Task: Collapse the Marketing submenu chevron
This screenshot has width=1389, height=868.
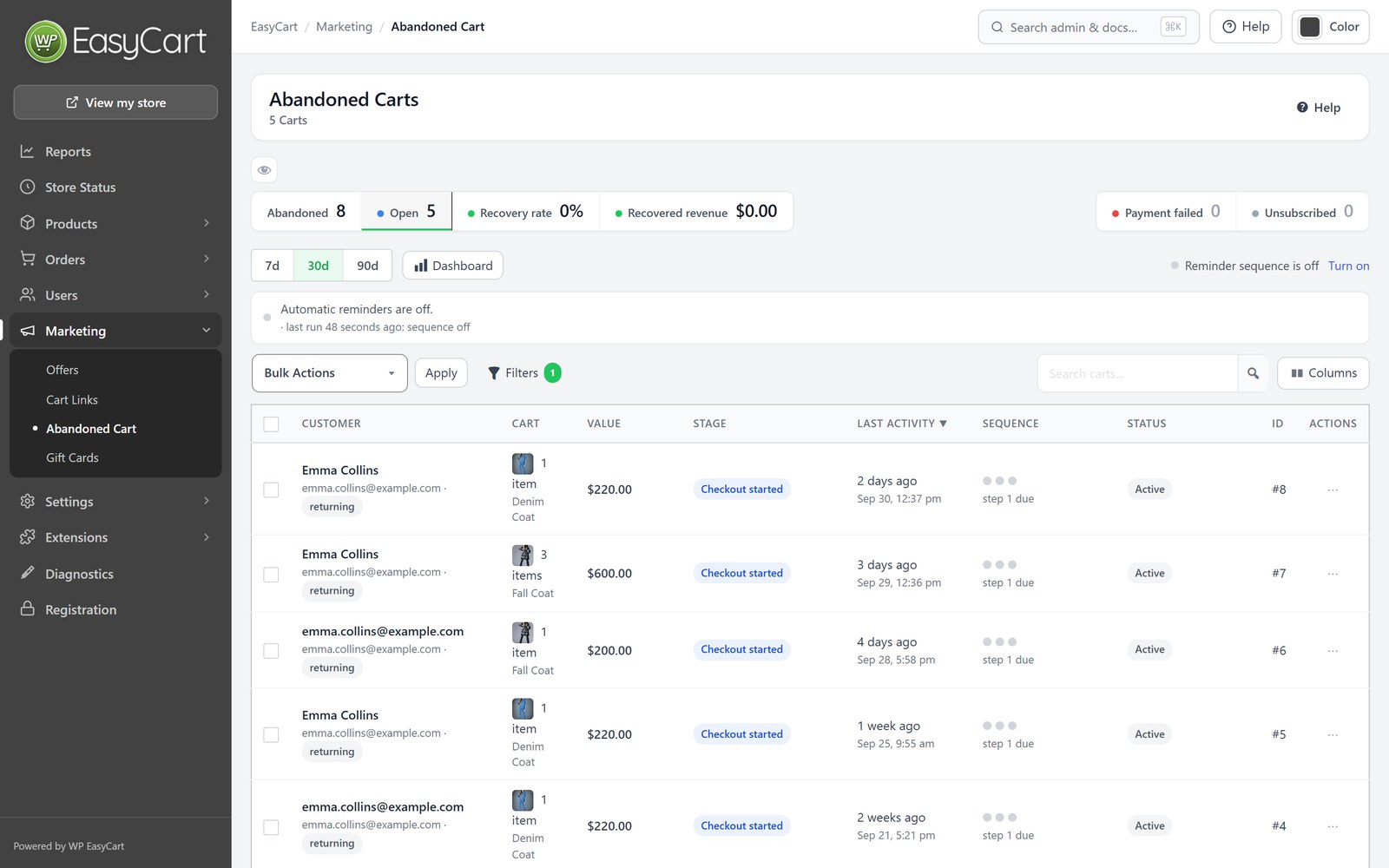Action: 207,331
